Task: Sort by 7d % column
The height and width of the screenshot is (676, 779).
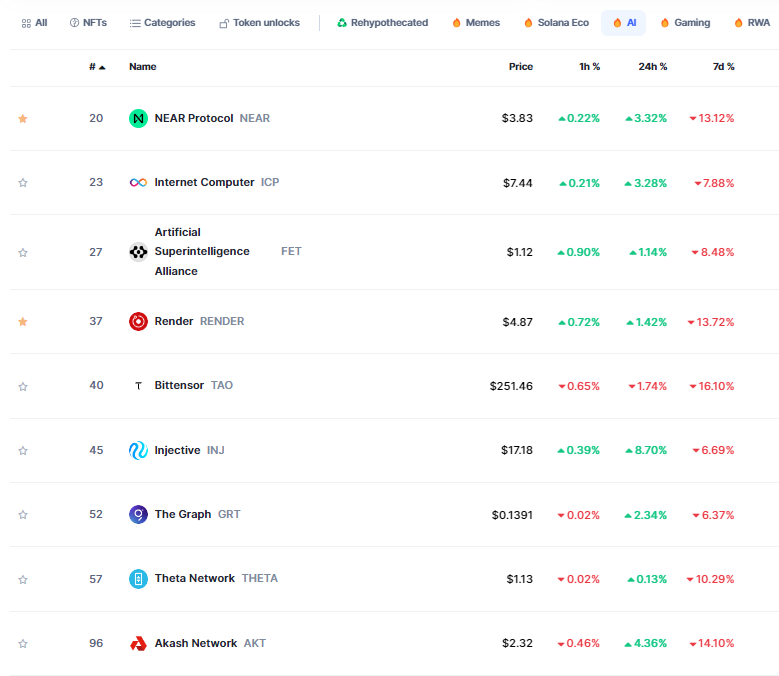Action: (x=723, y=67)
